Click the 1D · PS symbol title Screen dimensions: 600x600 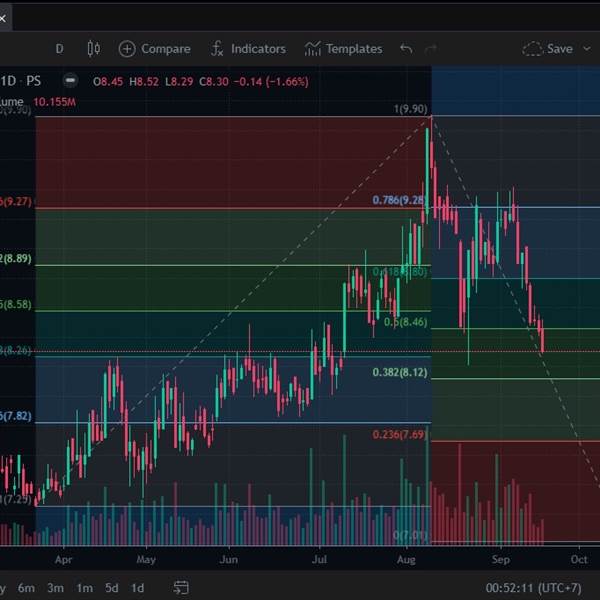[x=21, y=81]
